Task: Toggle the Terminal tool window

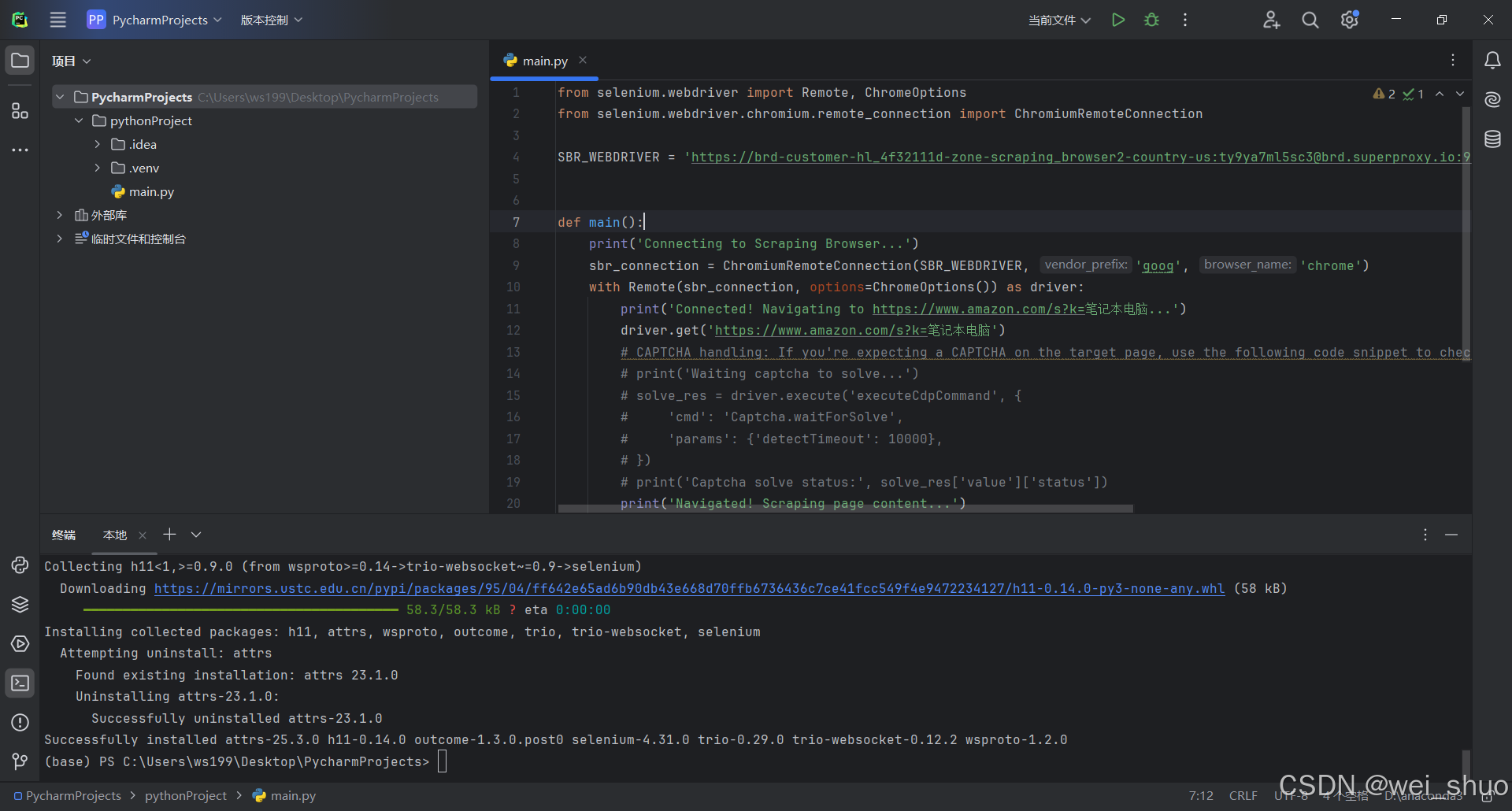Action: click(20, 683)
